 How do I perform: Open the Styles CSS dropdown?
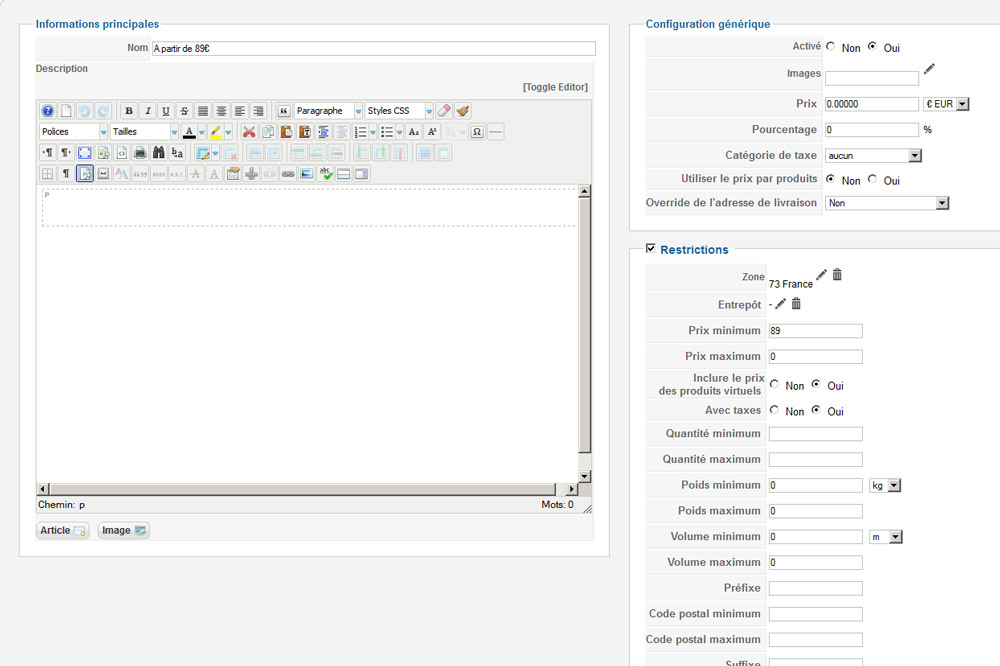coord(399,111)
